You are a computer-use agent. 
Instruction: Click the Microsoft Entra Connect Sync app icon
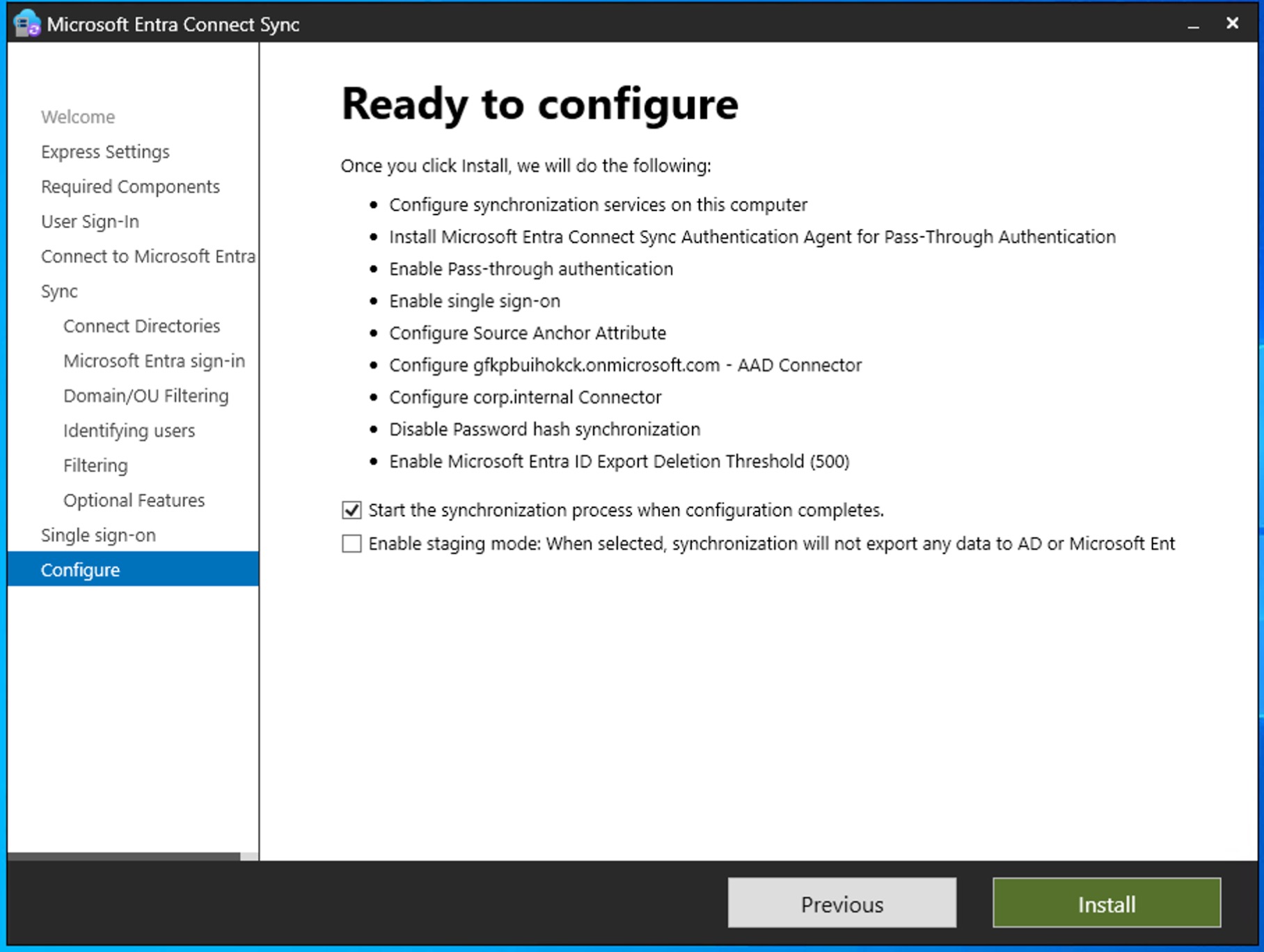[x=26, y=24]
